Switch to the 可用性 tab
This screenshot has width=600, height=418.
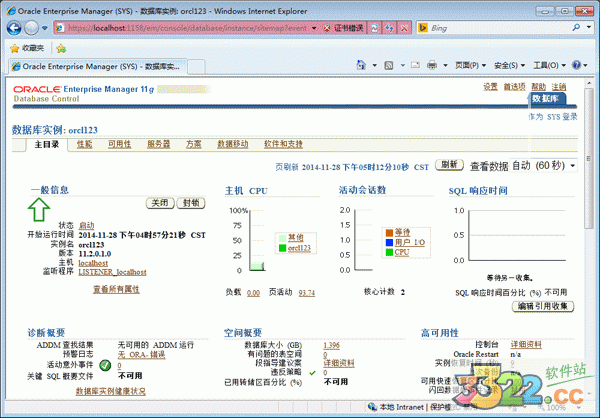[x=119, y=144]
